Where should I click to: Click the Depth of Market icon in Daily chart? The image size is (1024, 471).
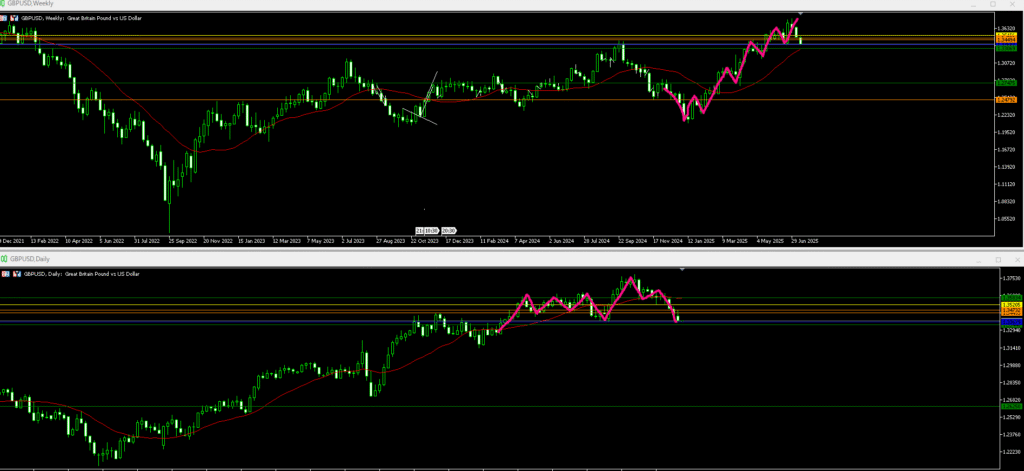pyautogui.click(x=17, y=274)
